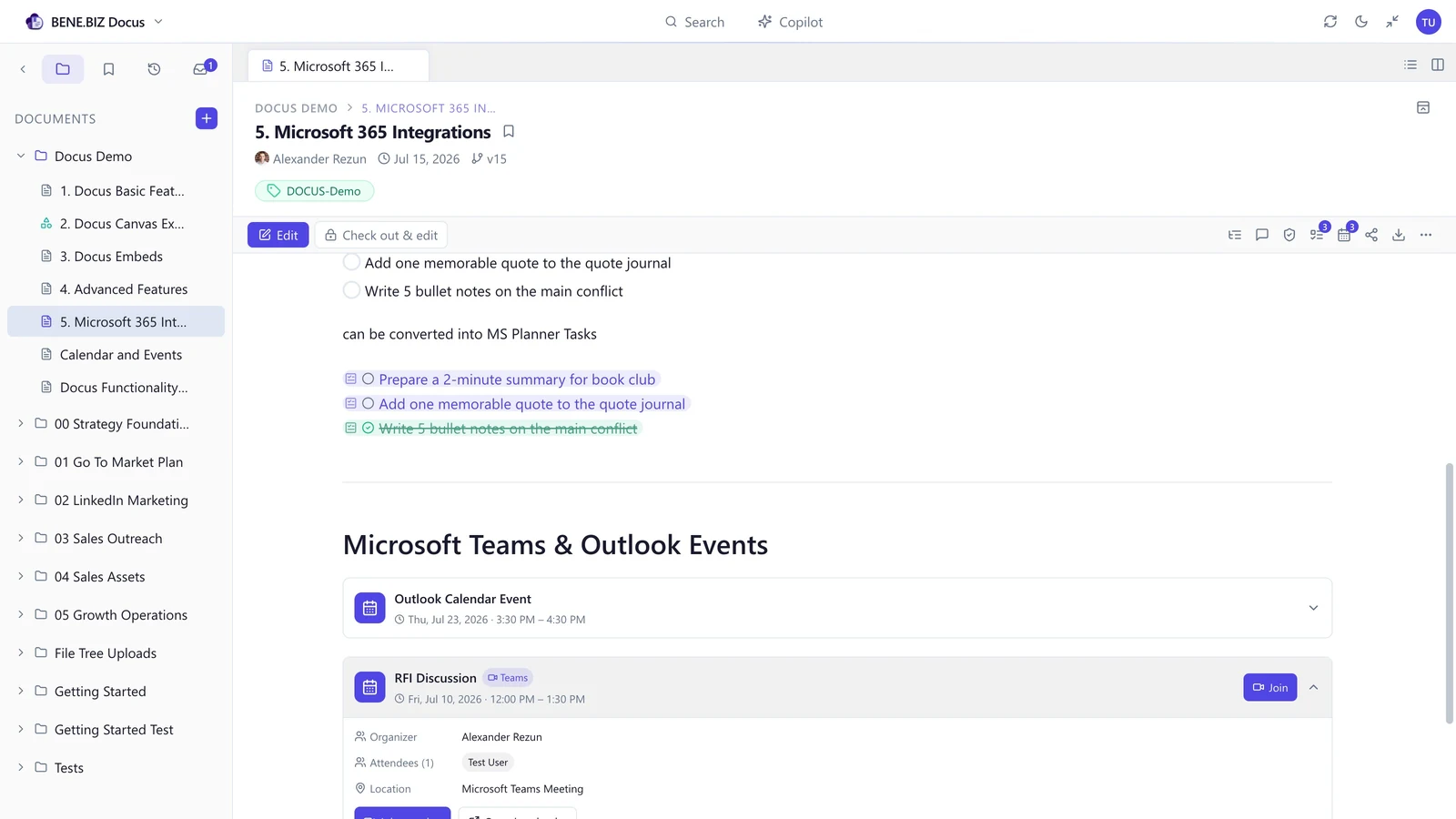Check 'Write 5 bullet notes' checklist circle

tap(351, 290)
